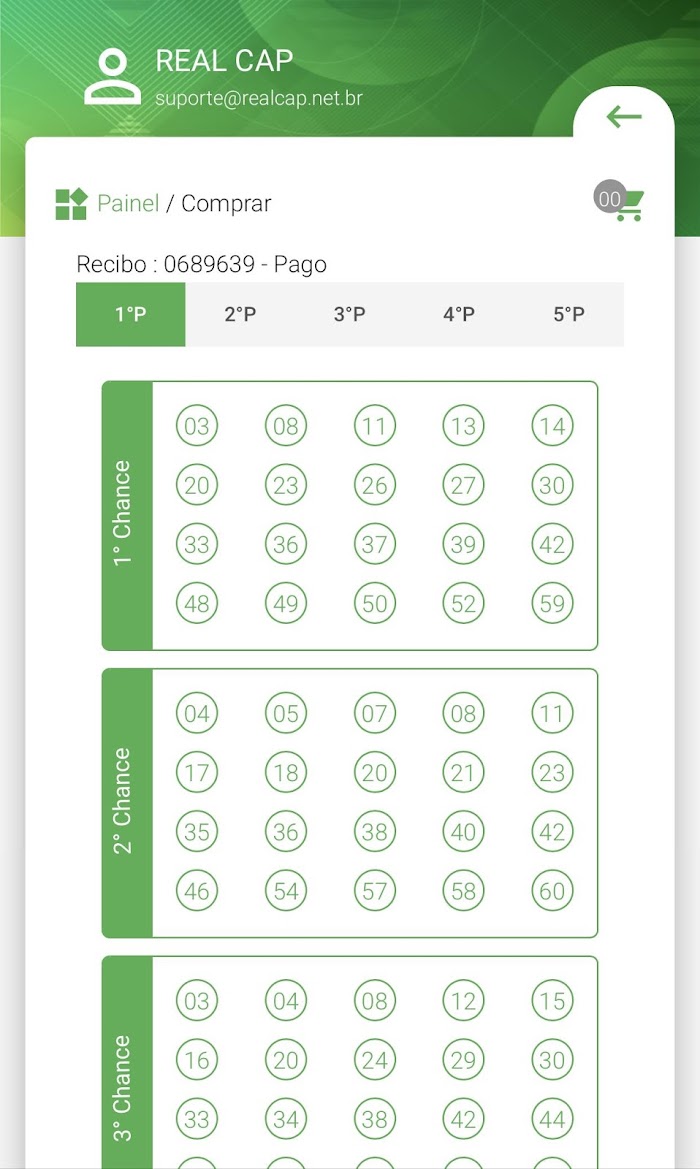Select number 04 in 2° Chance

click(197, 714)
